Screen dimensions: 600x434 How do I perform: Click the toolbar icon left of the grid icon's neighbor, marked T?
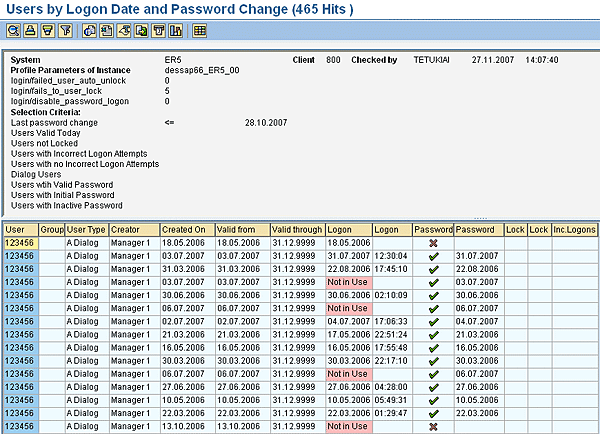click(157, 31)
